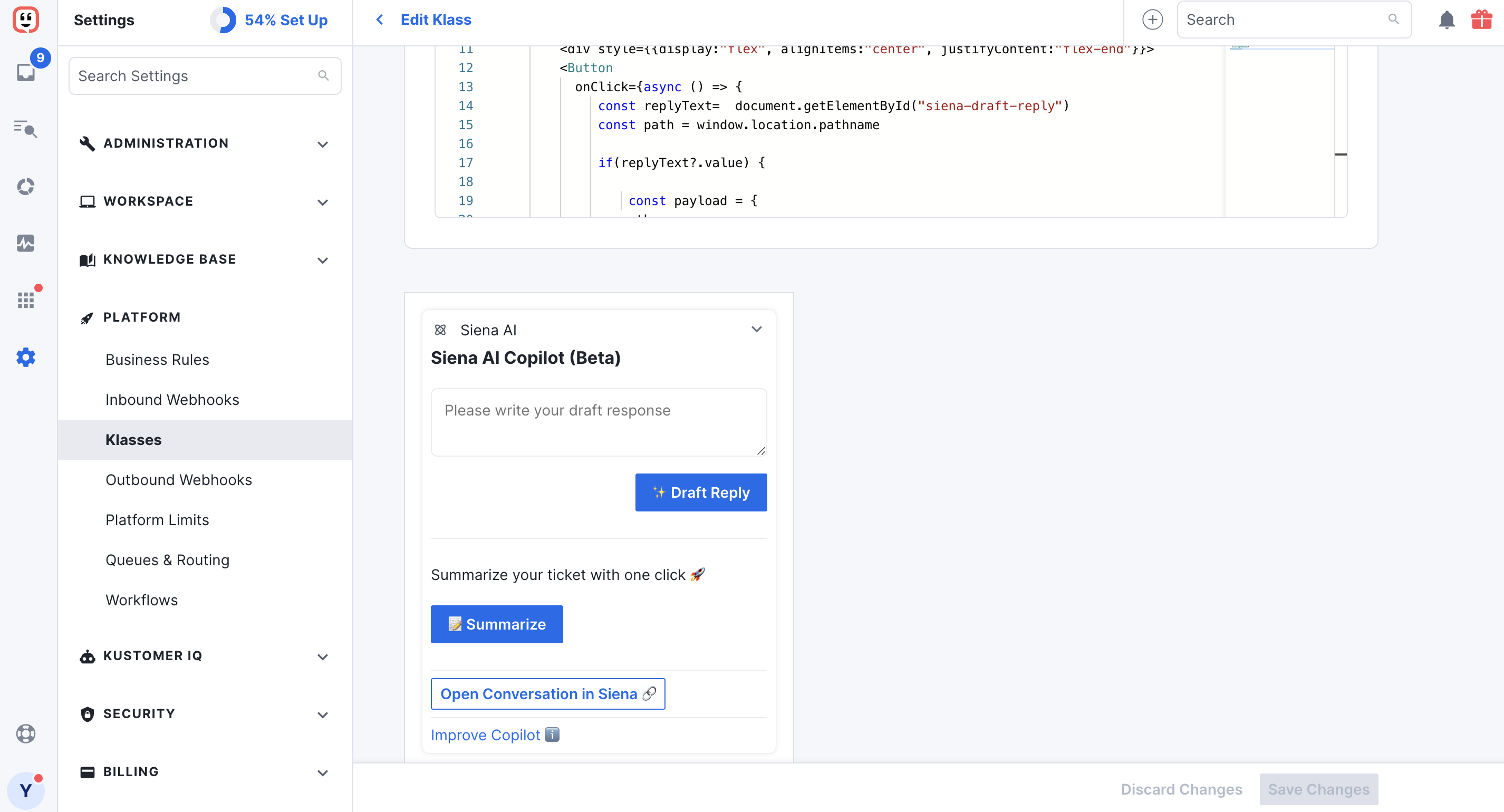This screenshot has height=812, width=1504.
Task: Click the code editor minimap
Action: point(1279,131)
